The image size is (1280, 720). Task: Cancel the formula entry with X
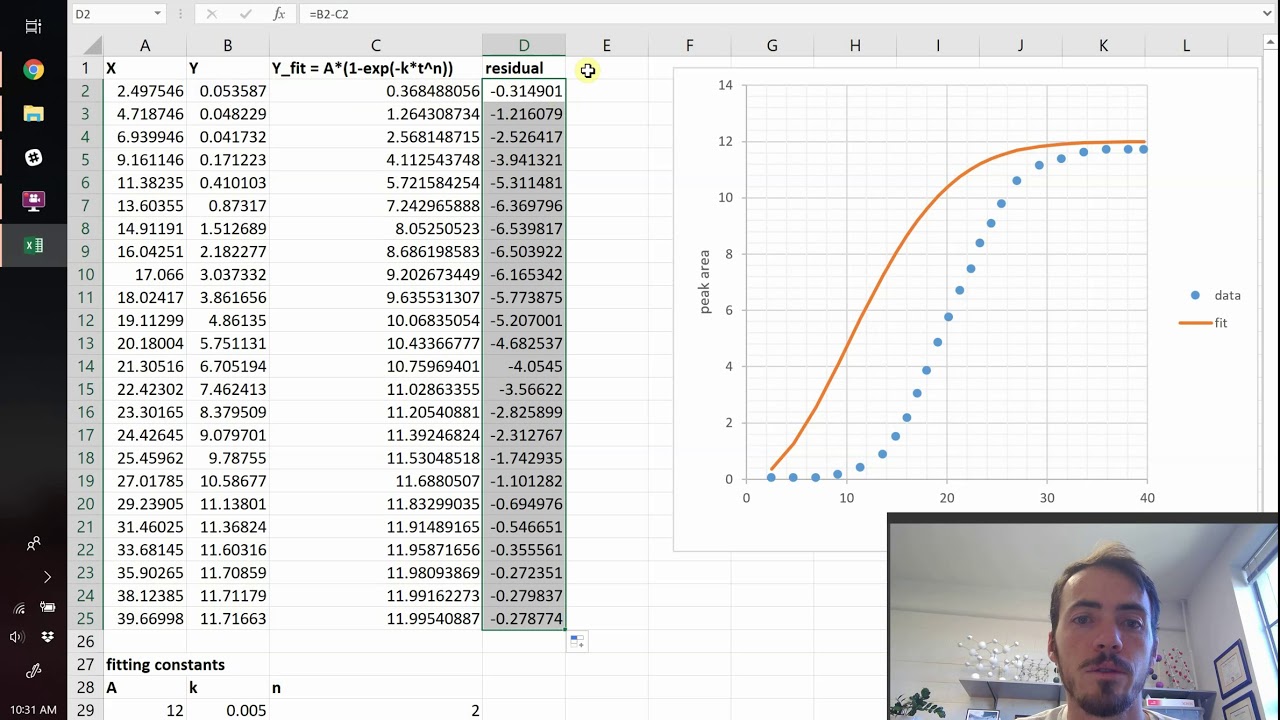pyautogui.click(x=211, y=14)
